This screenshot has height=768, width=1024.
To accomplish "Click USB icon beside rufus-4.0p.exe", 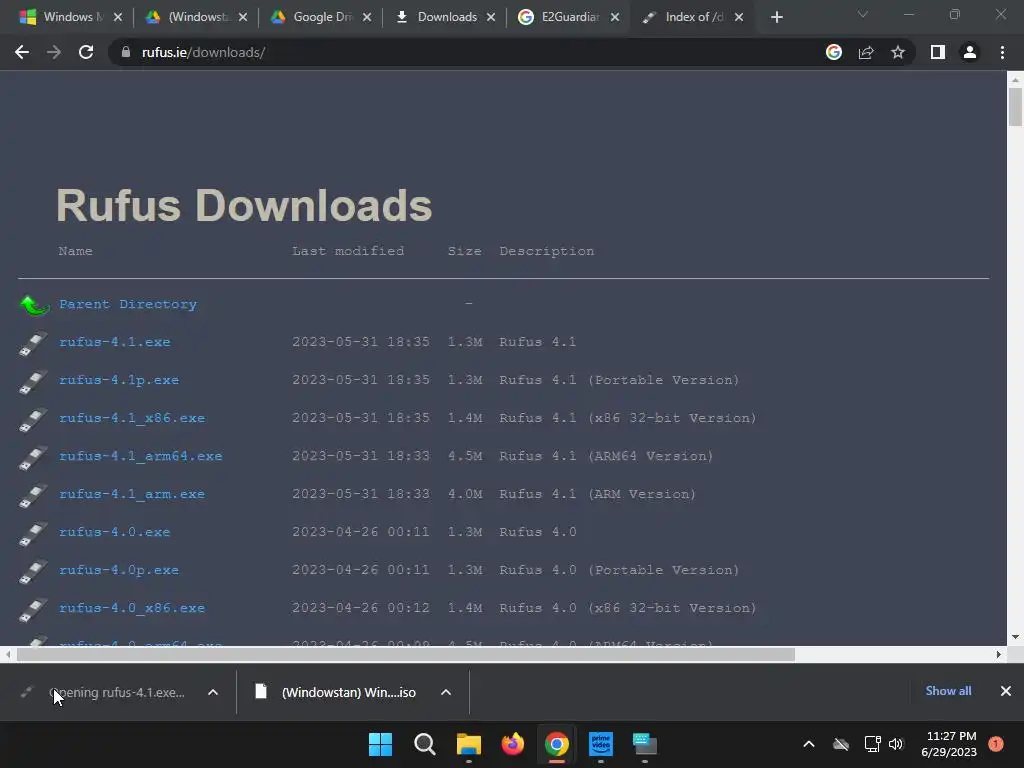I will (33, 571).
